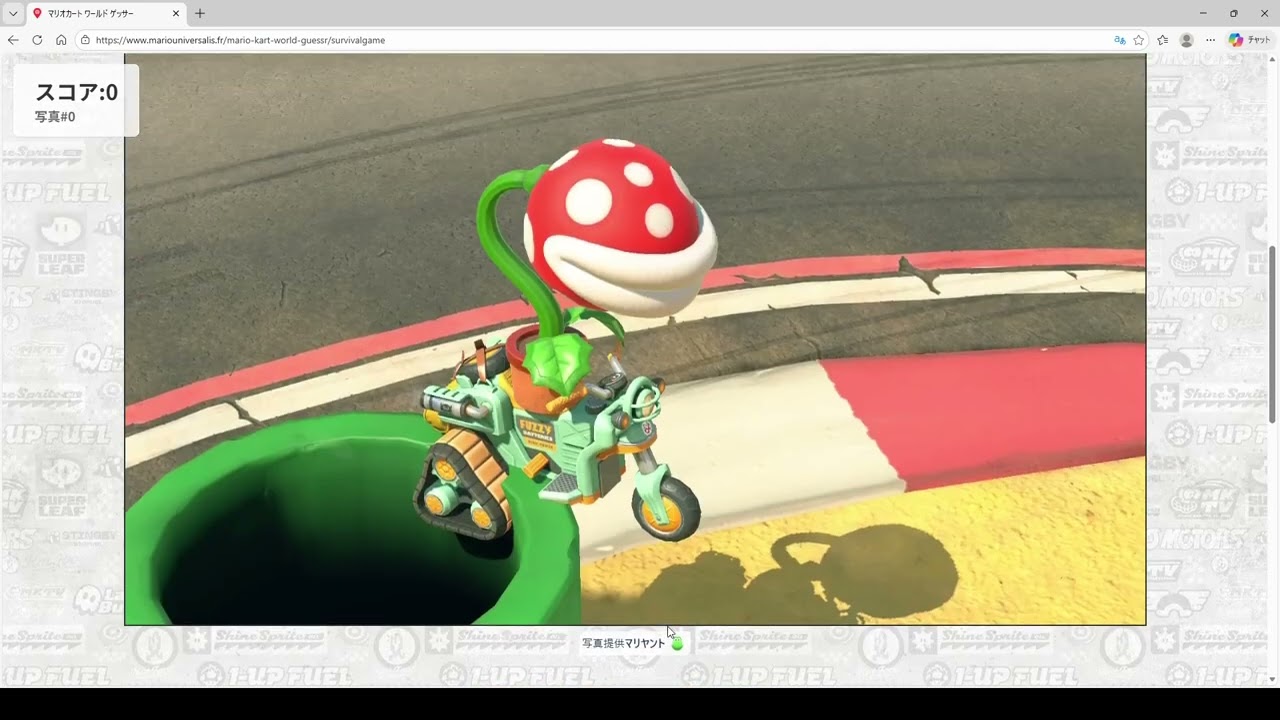Image resolution: width=1280 pixels, height=720 pixels.
Task: Click the 写真提供マリヤント credit text
Action: [x=624, y=643]
